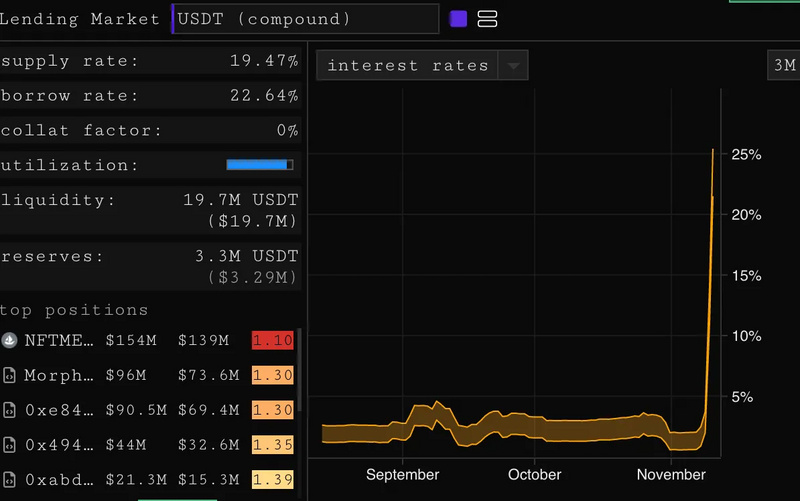The image size is (800, 501).
Task: Click the NFTME position sailboat icon
Action: click(x=10, y=341)
